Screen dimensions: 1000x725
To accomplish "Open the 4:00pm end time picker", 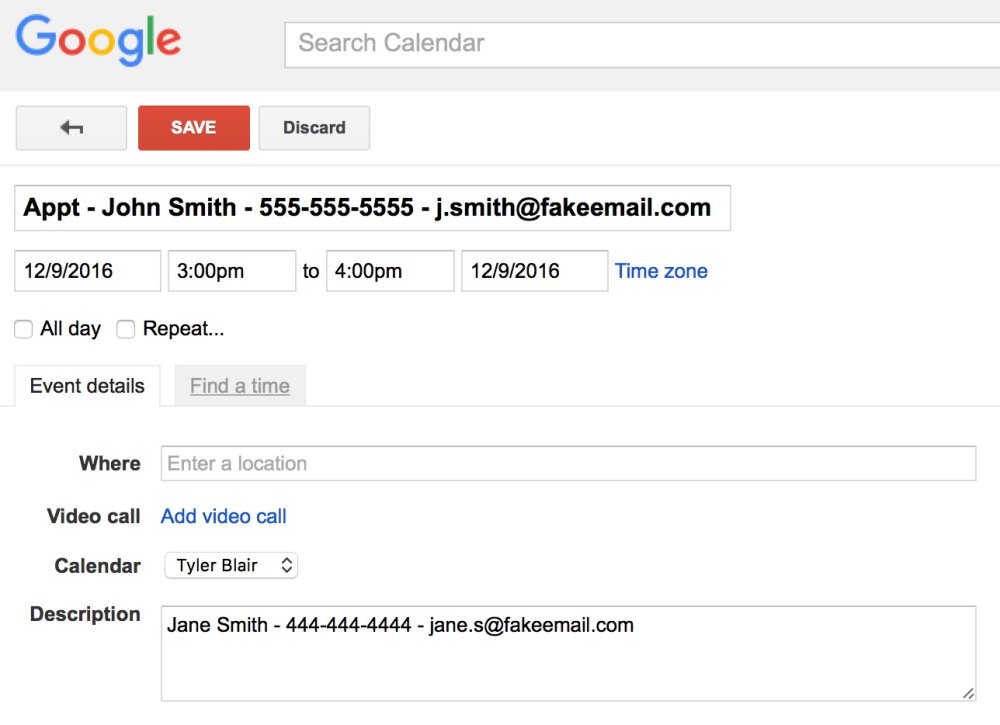I will pyautogui.click(x=390, y=271).
